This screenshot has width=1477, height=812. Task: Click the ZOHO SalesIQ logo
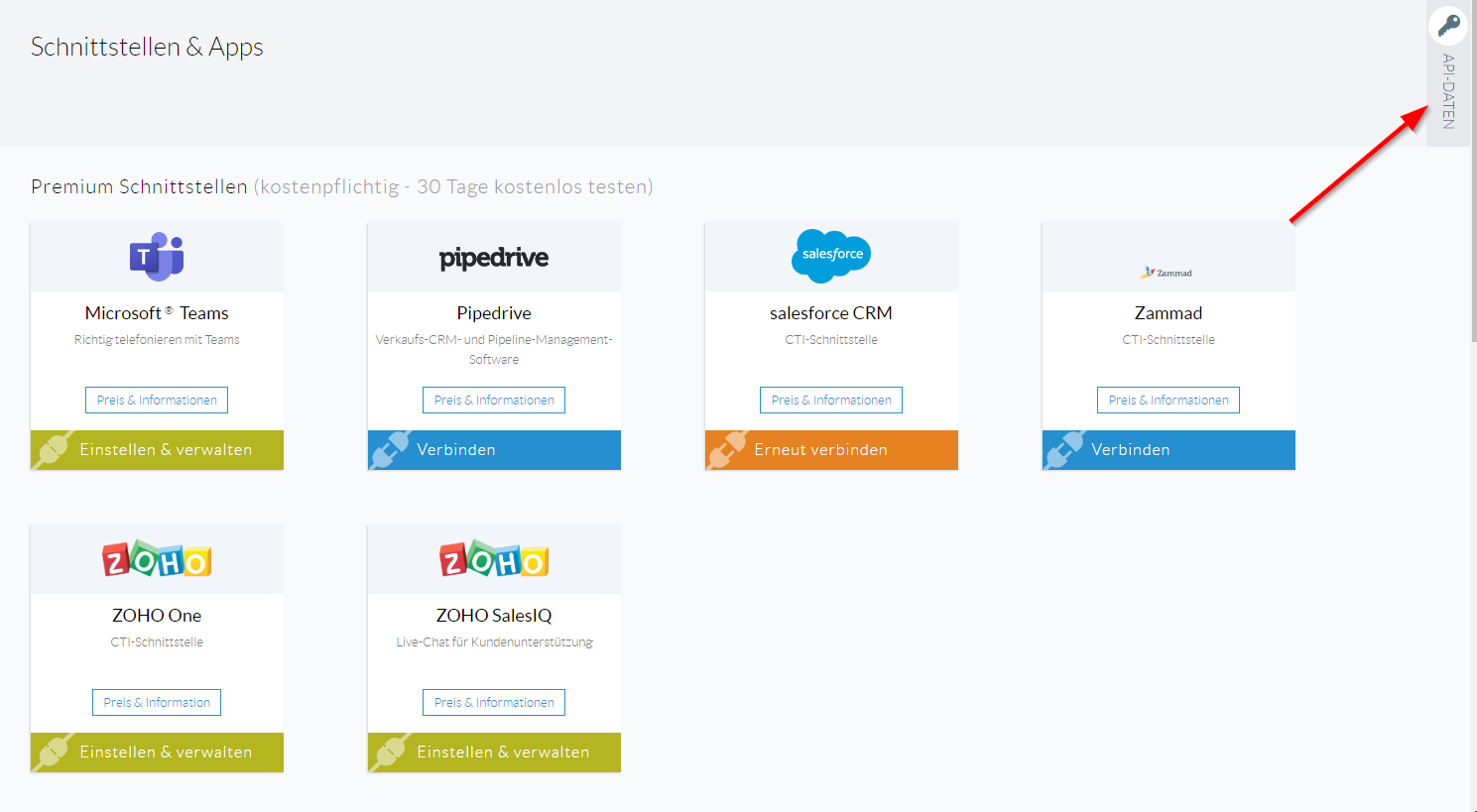(494, 560)
